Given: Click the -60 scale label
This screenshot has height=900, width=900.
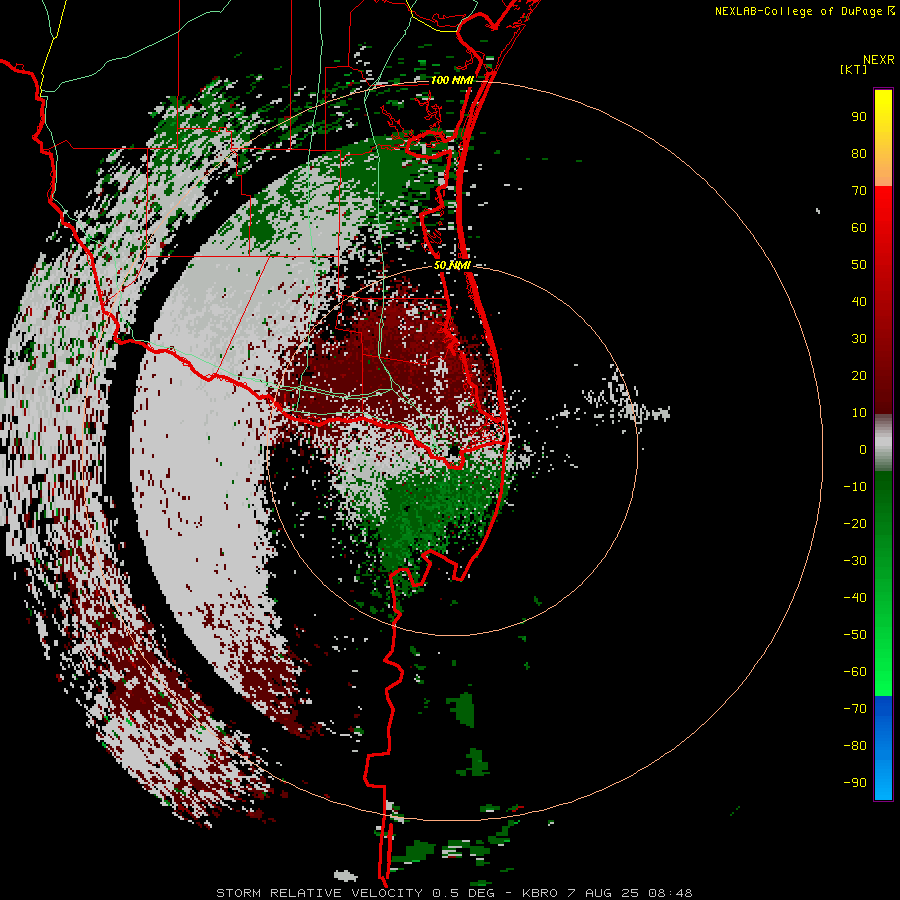Looking at the screenshot, I should [855, 672].
